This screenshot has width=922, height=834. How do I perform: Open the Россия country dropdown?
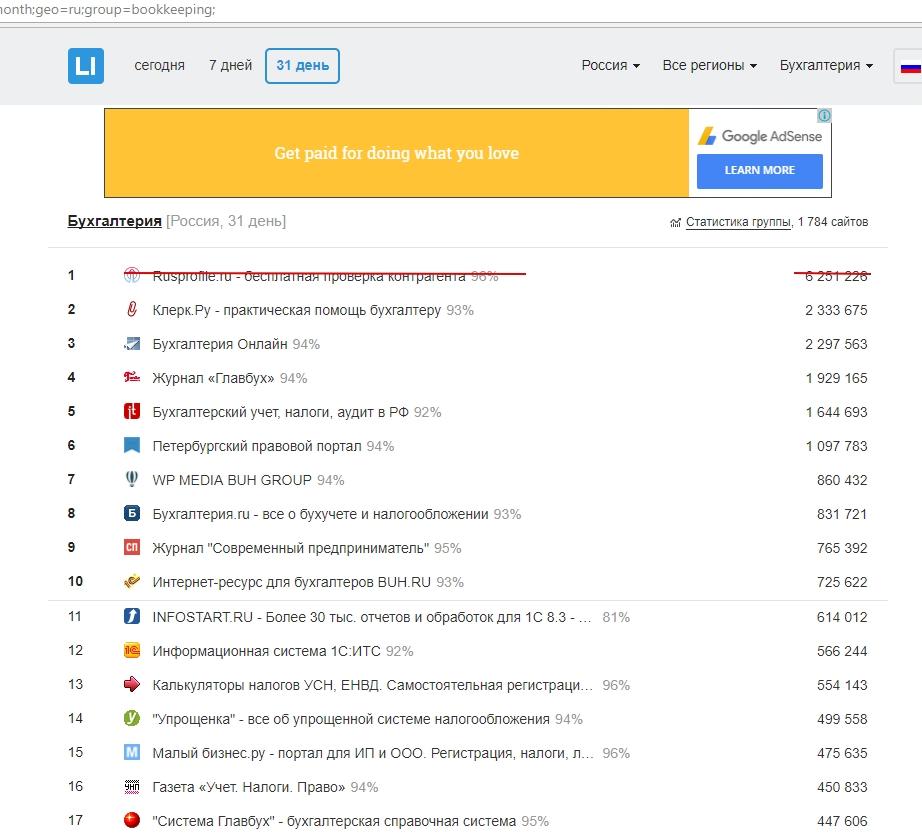(610, 65)
